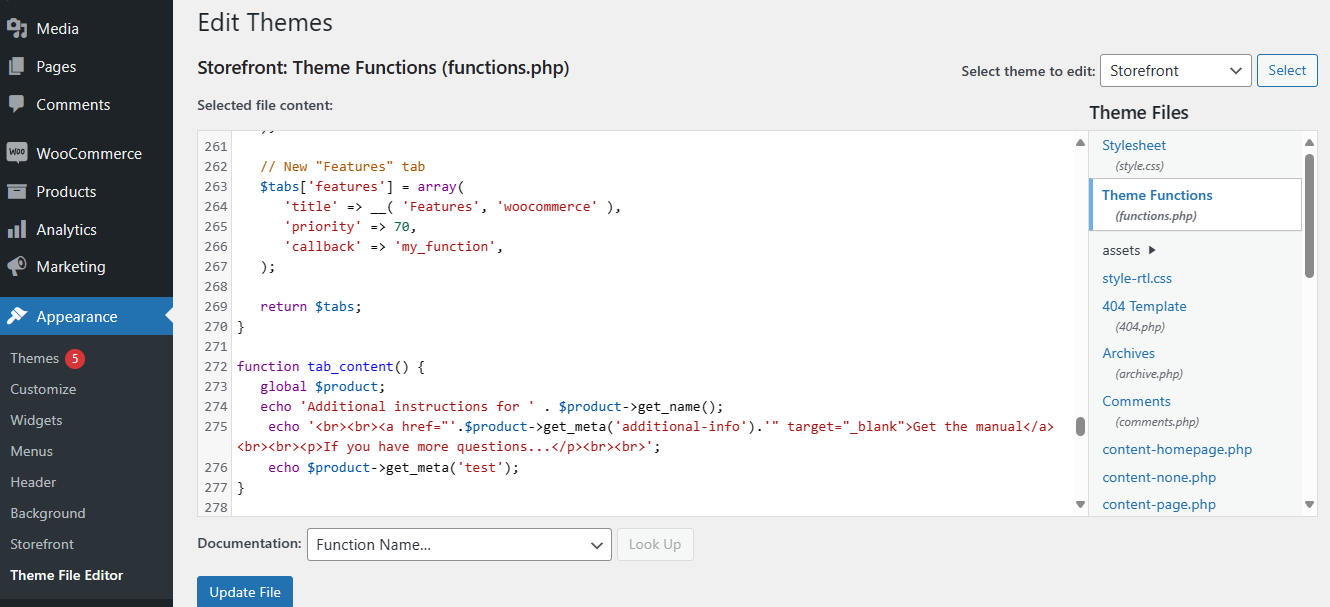Open Customize submenu item
This screenshot has width=1330, height=607.
coord(43,389)
